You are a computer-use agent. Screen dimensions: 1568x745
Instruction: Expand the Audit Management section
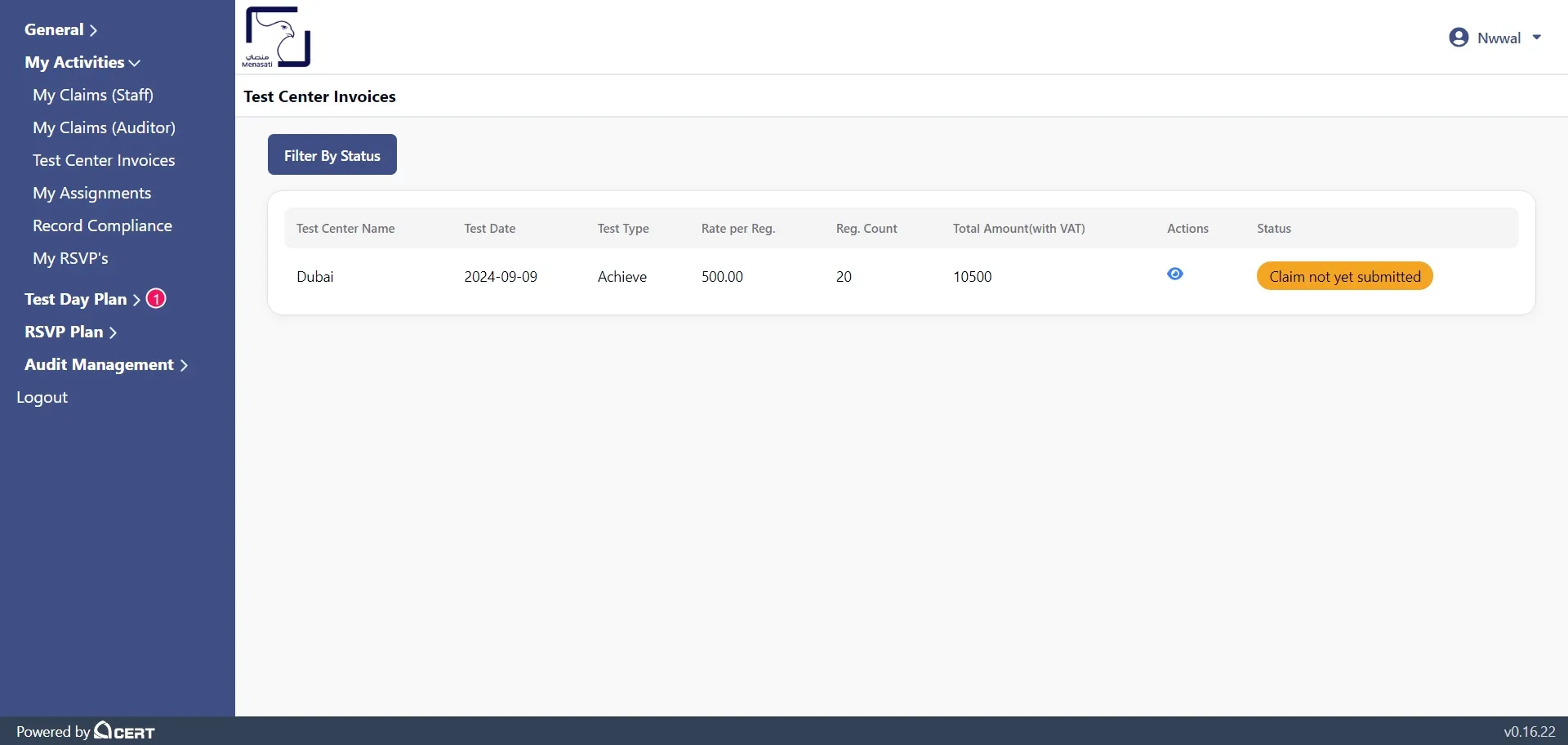[99, 364]
